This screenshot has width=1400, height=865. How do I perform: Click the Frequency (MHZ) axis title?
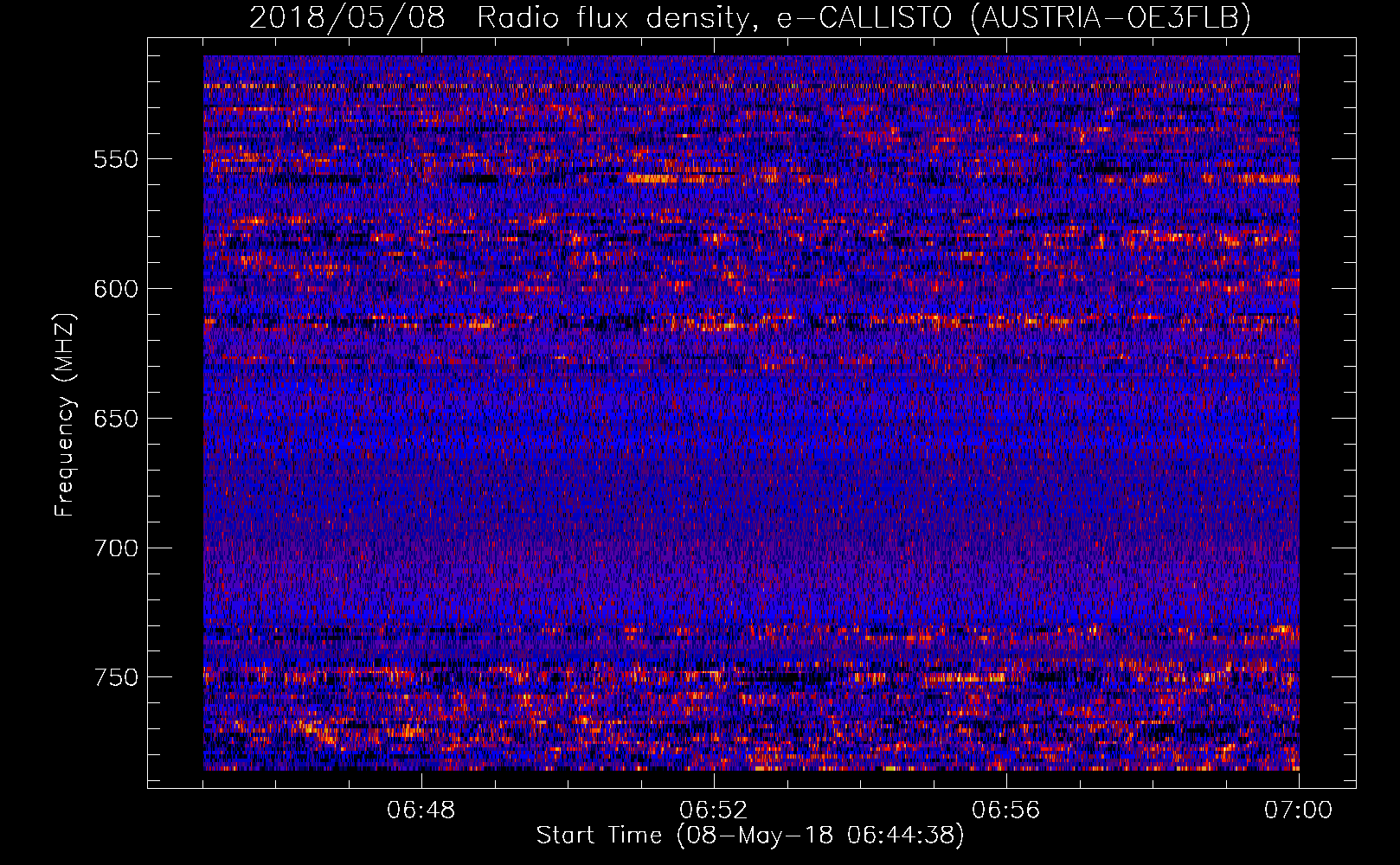(65, 414)
